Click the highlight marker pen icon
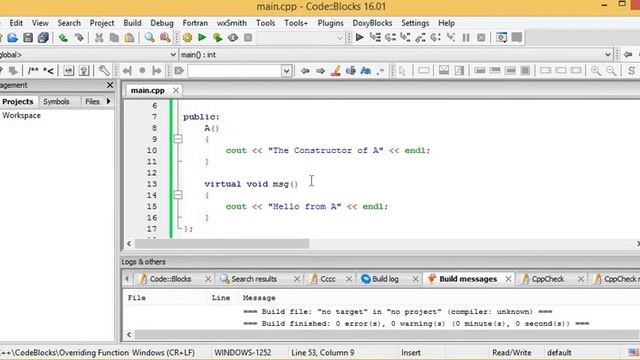The height and width of the screenshot is (360, 640). [336, 71]
